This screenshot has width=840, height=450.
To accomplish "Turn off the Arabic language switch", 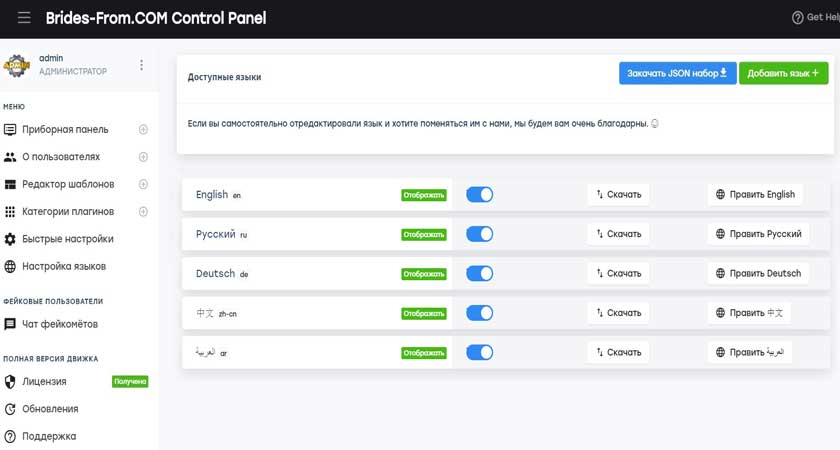I will [479, 352].
